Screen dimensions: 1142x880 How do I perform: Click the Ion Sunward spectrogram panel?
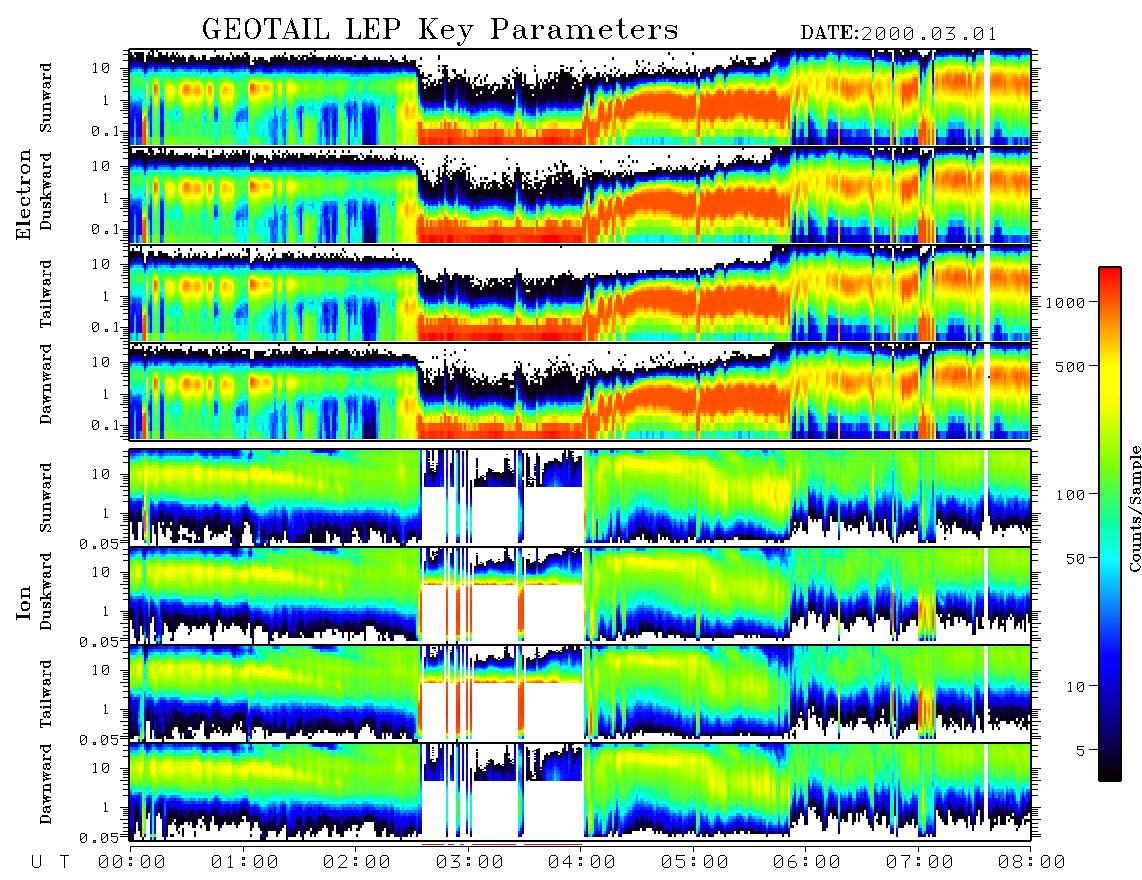click(x=580, y=497)
